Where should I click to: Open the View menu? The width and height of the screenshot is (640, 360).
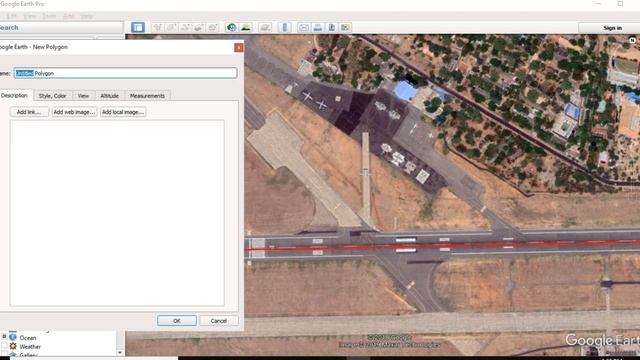tap(29, 16)
